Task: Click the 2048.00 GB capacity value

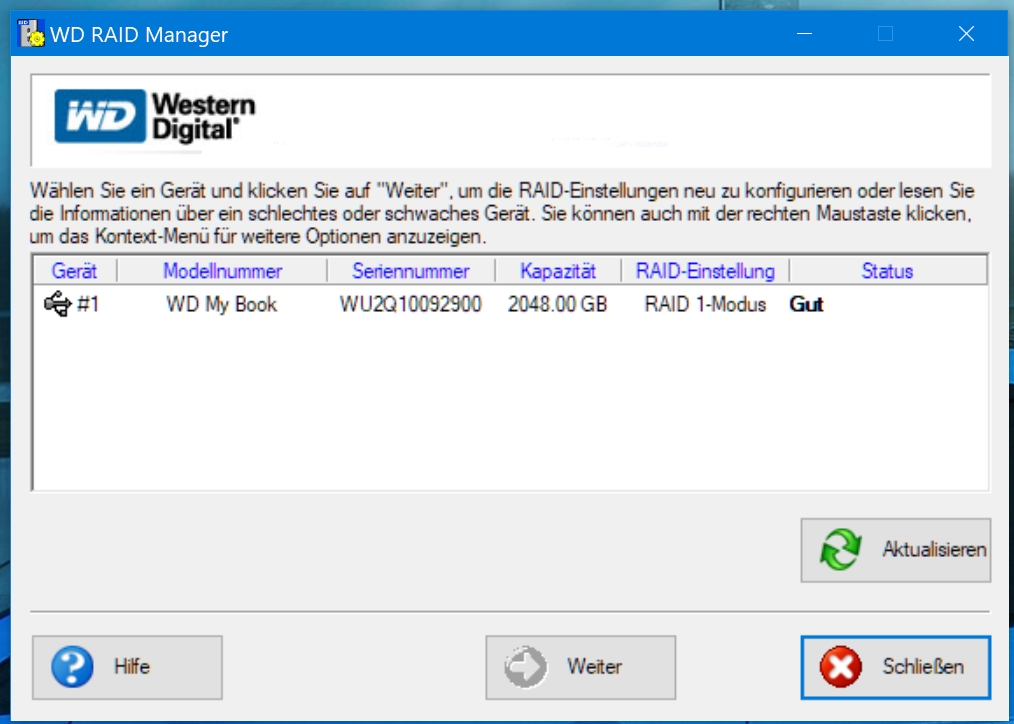Action: coord(557,304)
